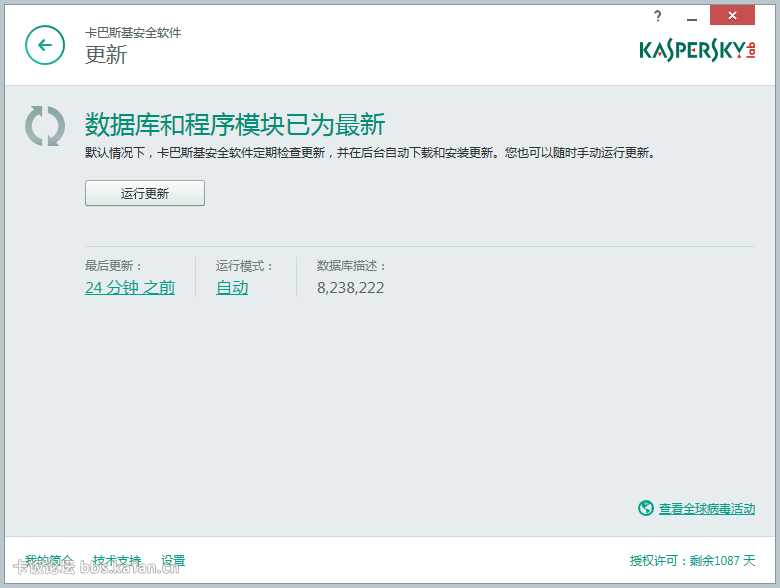
Task: Click the 授权许可：剩余1087 天 license link
Action: point(692,561)
